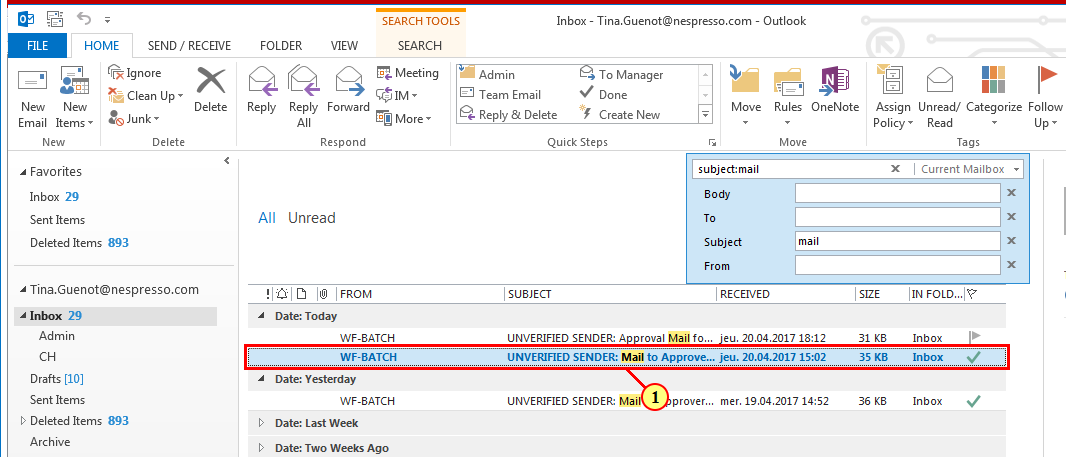Reply to the selected email
Image resolution: width=1066 pixels, height=457 pixels.
(262, 90)
